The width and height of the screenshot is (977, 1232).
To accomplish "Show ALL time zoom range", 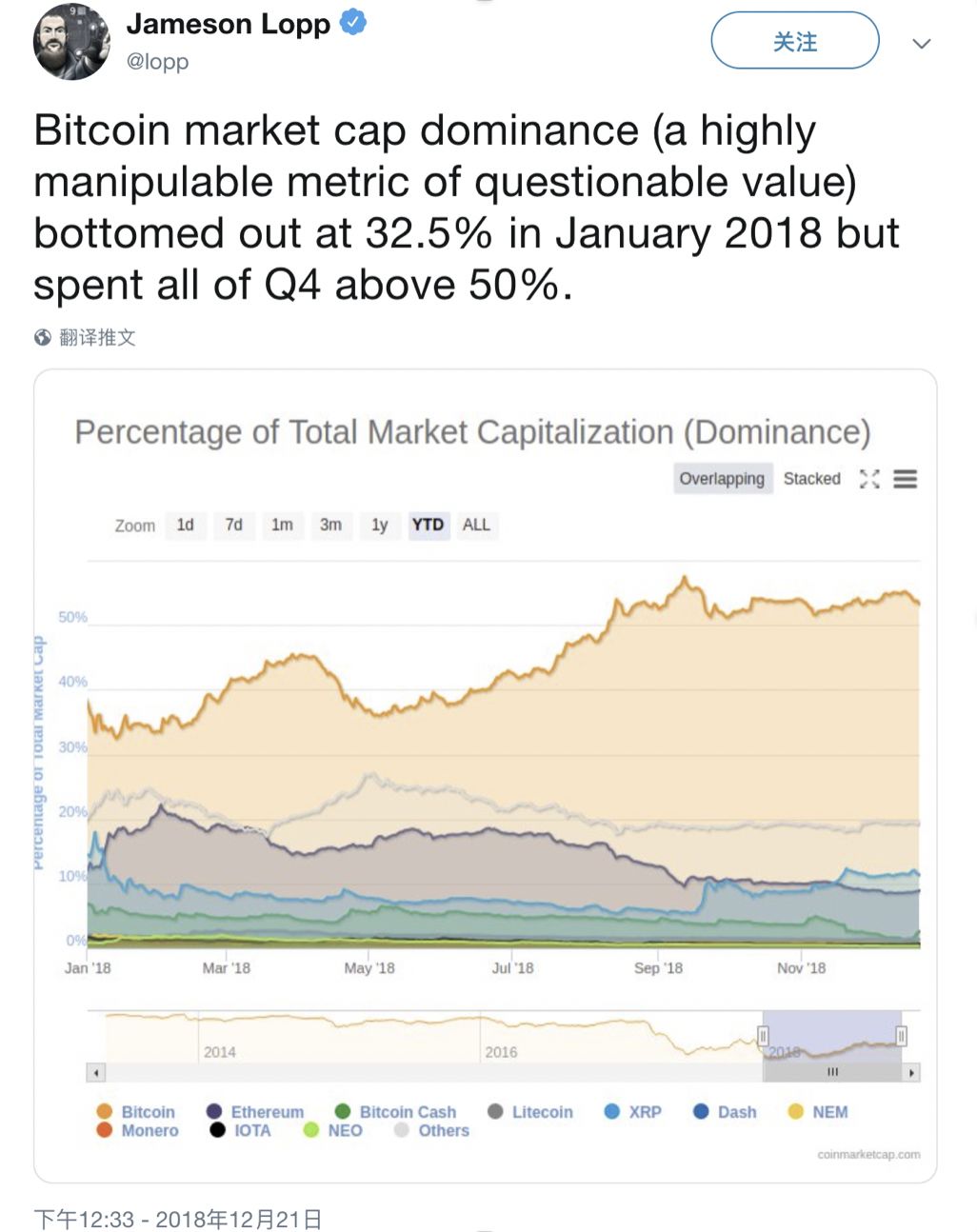I will click(476, 525).
